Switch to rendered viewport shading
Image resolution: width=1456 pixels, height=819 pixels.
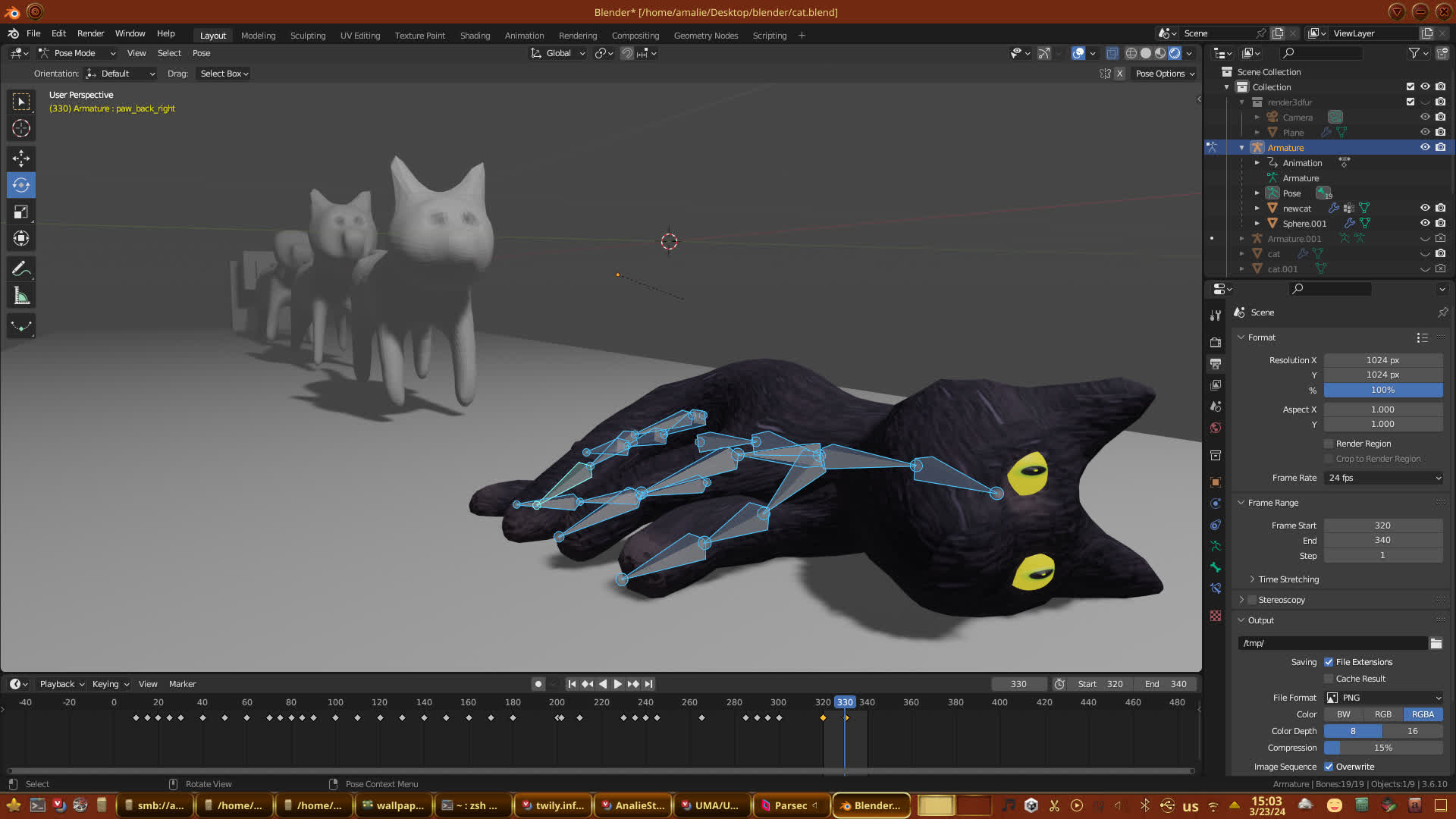(1175, 53)
